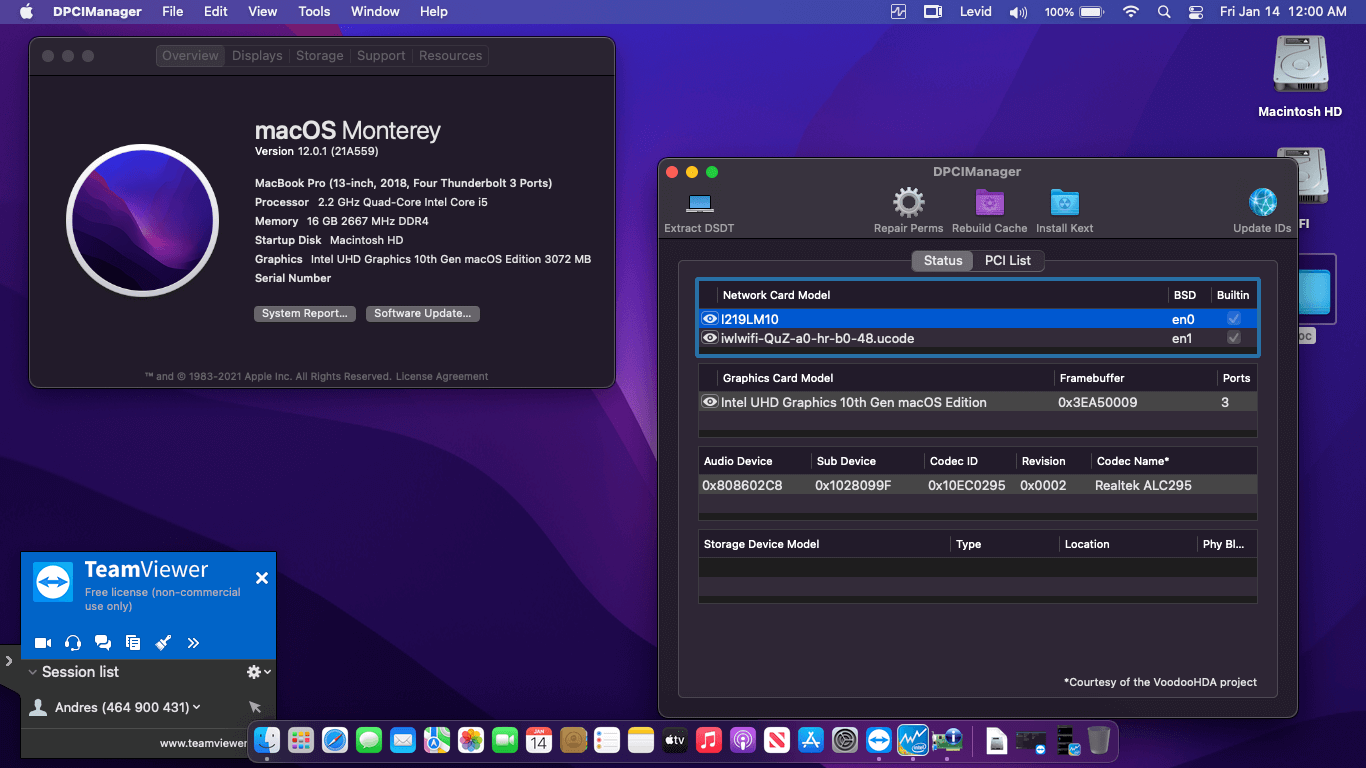Screen dimensions: 1366x768
Task: Close the TeamViewer panel with the X
Action: 262,578
